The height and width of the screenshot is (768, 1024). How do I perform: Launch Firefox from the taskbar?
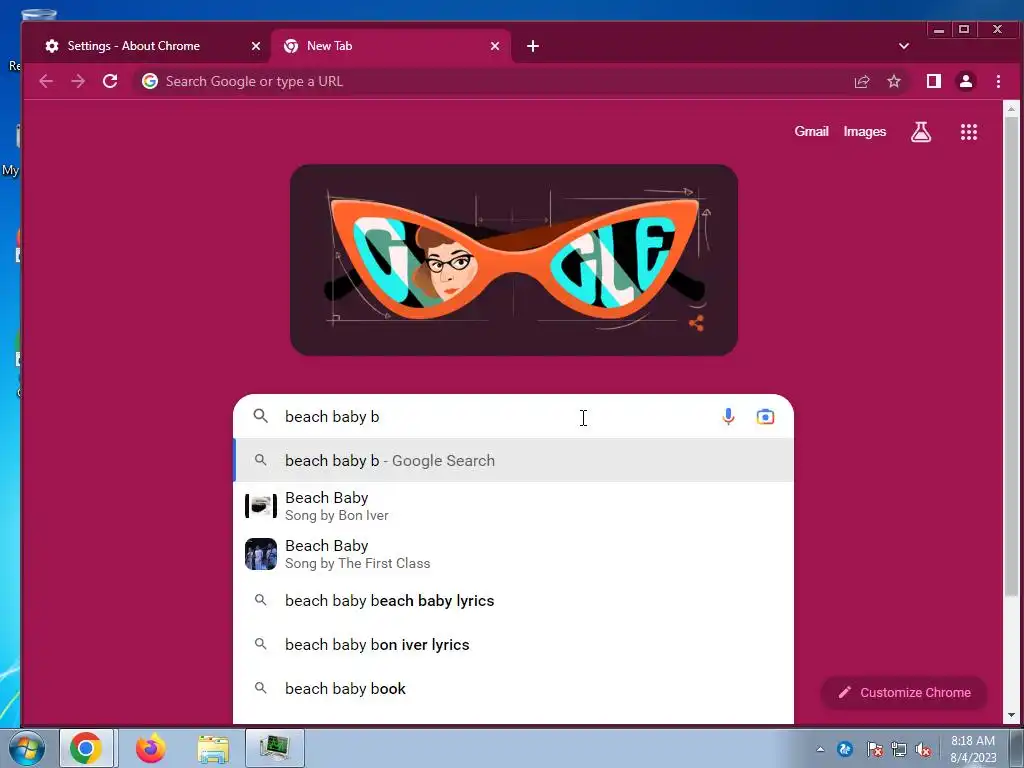(x=150, y=748)
